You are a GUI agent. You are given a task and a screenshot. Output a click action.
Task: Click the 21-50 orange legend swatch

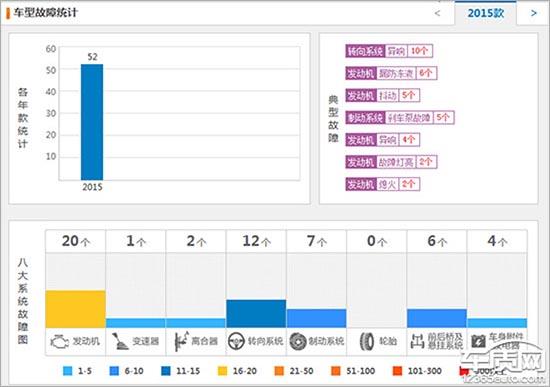(x=279, y=371)
